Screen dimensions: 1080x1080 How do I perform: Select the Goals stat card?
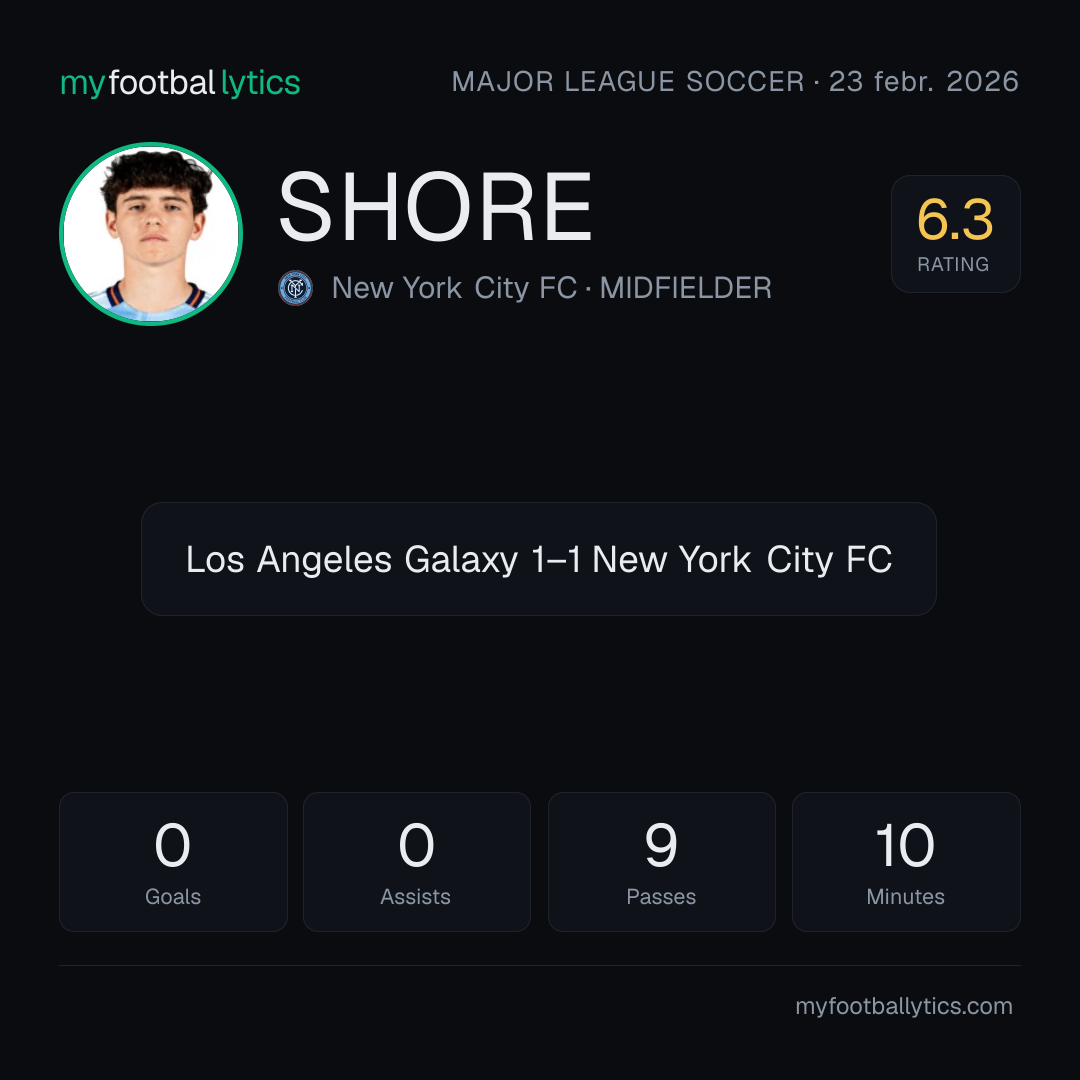coord(173,862)
